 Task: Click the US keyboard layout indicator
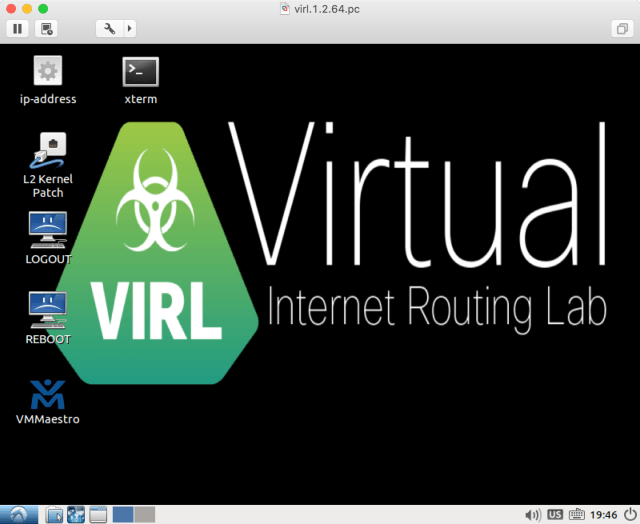pos(555,515)
